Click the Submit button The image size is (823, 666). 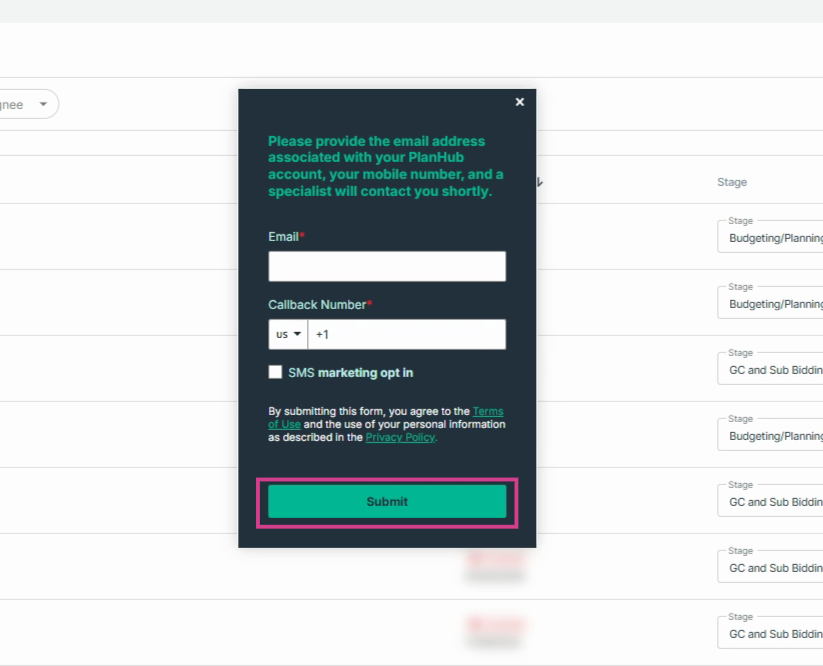tap(387, 502)
